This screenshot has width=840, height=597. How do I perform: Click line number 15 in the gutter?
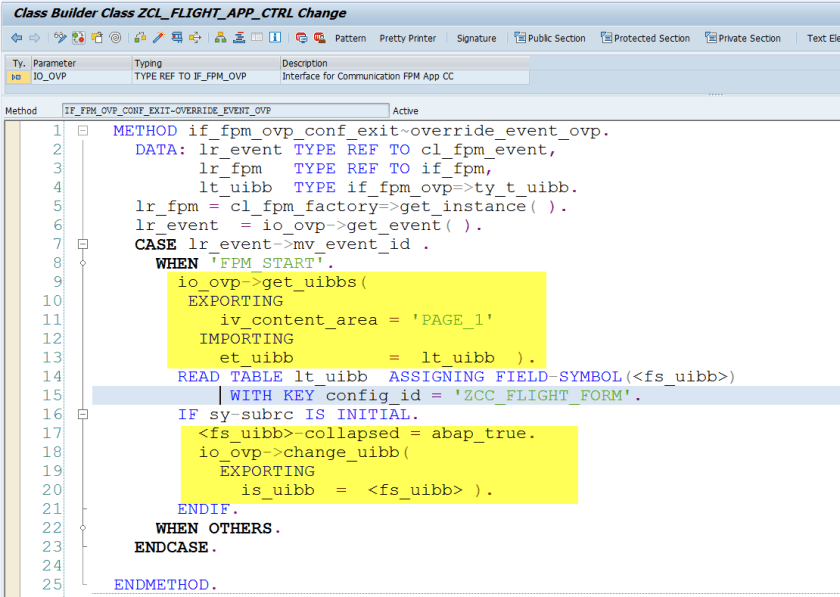tap(52, 395)
